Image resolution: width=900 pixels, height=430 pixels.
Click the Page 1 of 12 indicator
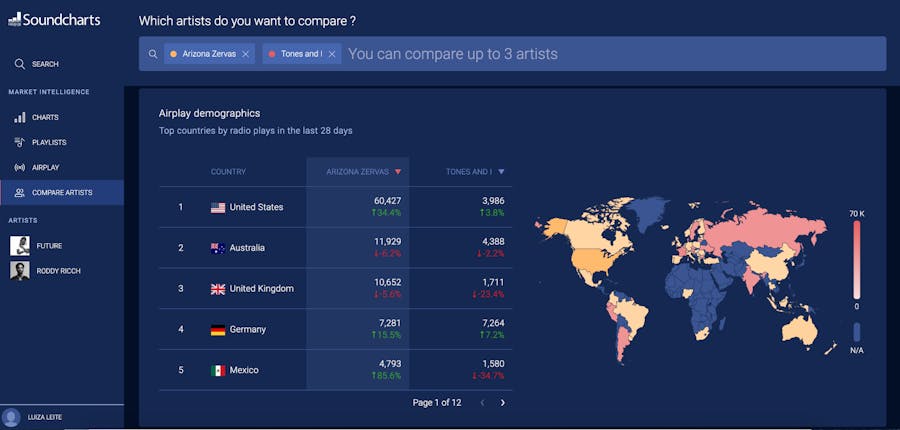pyautogui.click(x=437, y=403)
